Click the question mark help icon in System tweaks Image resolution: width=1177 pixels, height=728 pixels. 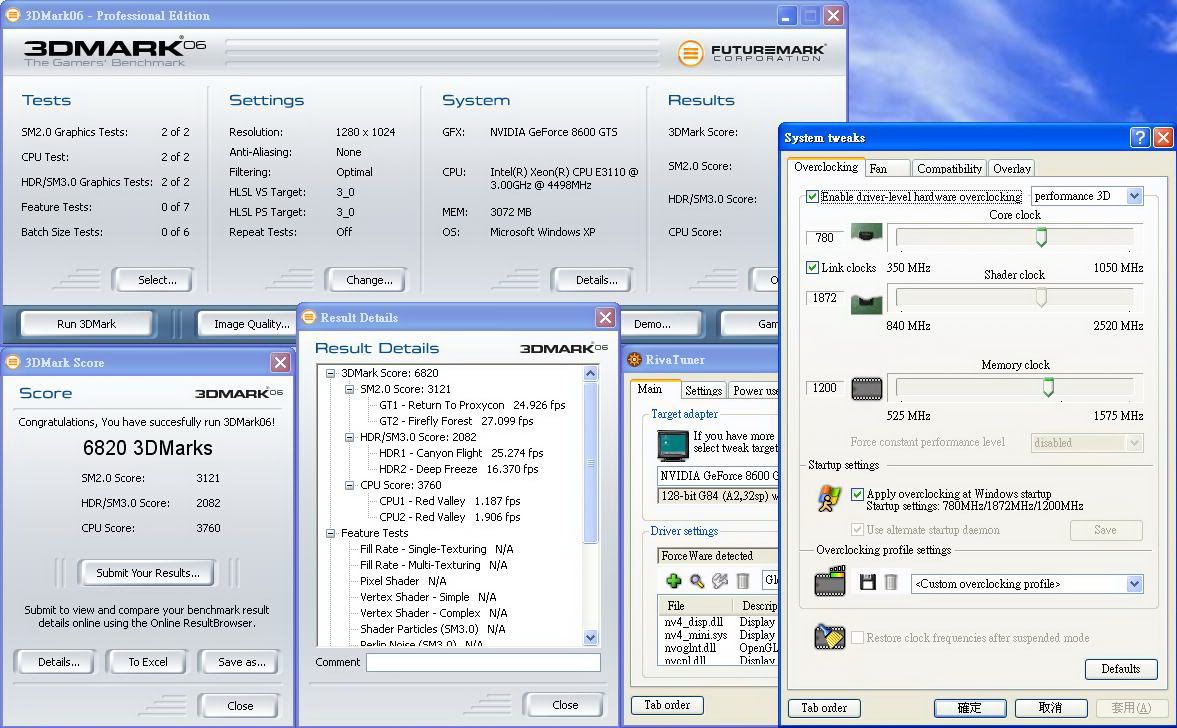1139,138
